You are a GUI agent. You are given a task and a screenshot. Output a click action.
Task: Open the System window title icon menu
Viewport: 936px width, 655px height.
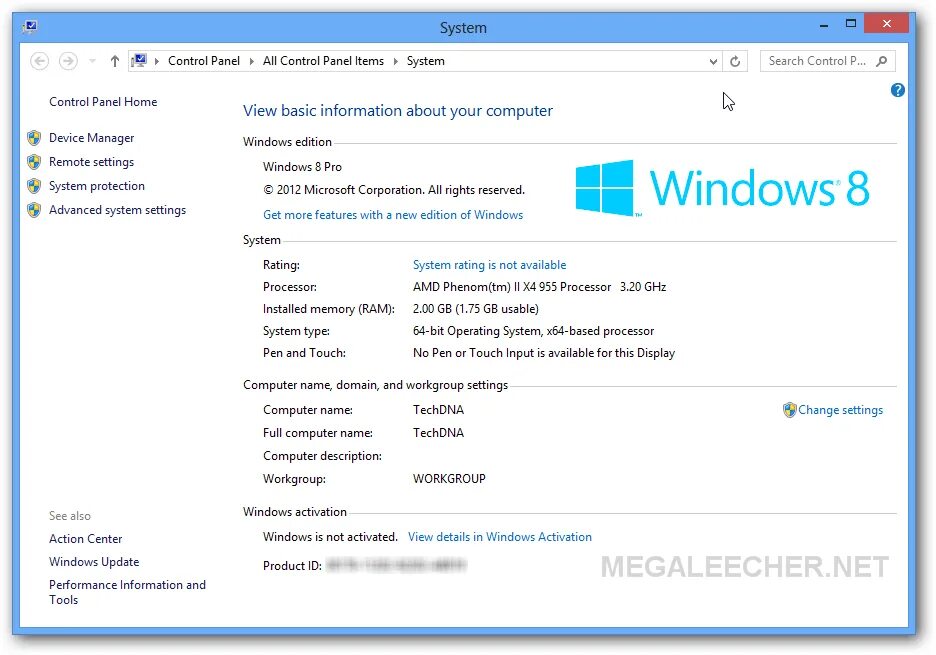[x=30, y=27]
